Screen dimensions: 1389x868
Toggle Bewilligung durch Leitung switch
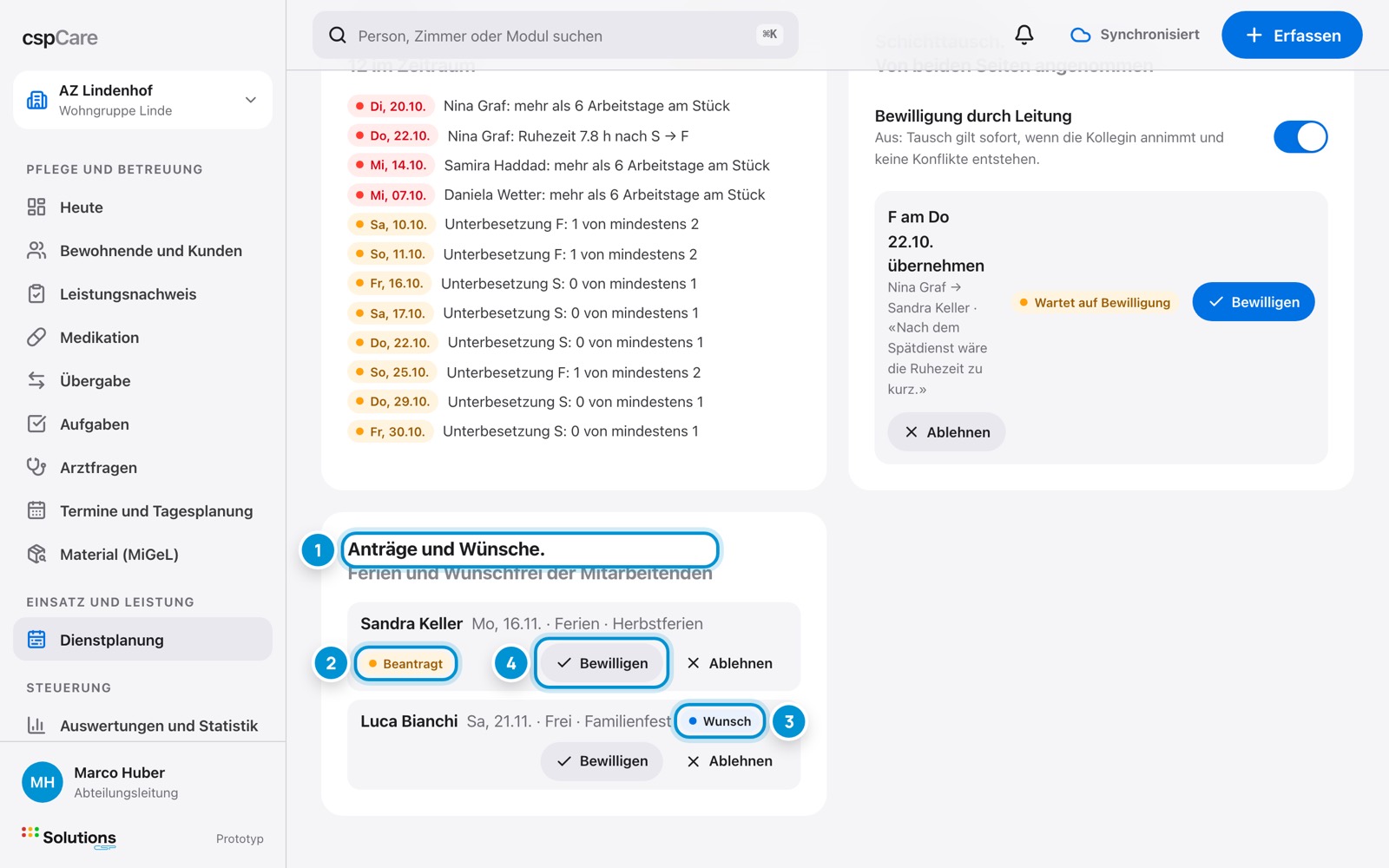(x=1300, y=137)
